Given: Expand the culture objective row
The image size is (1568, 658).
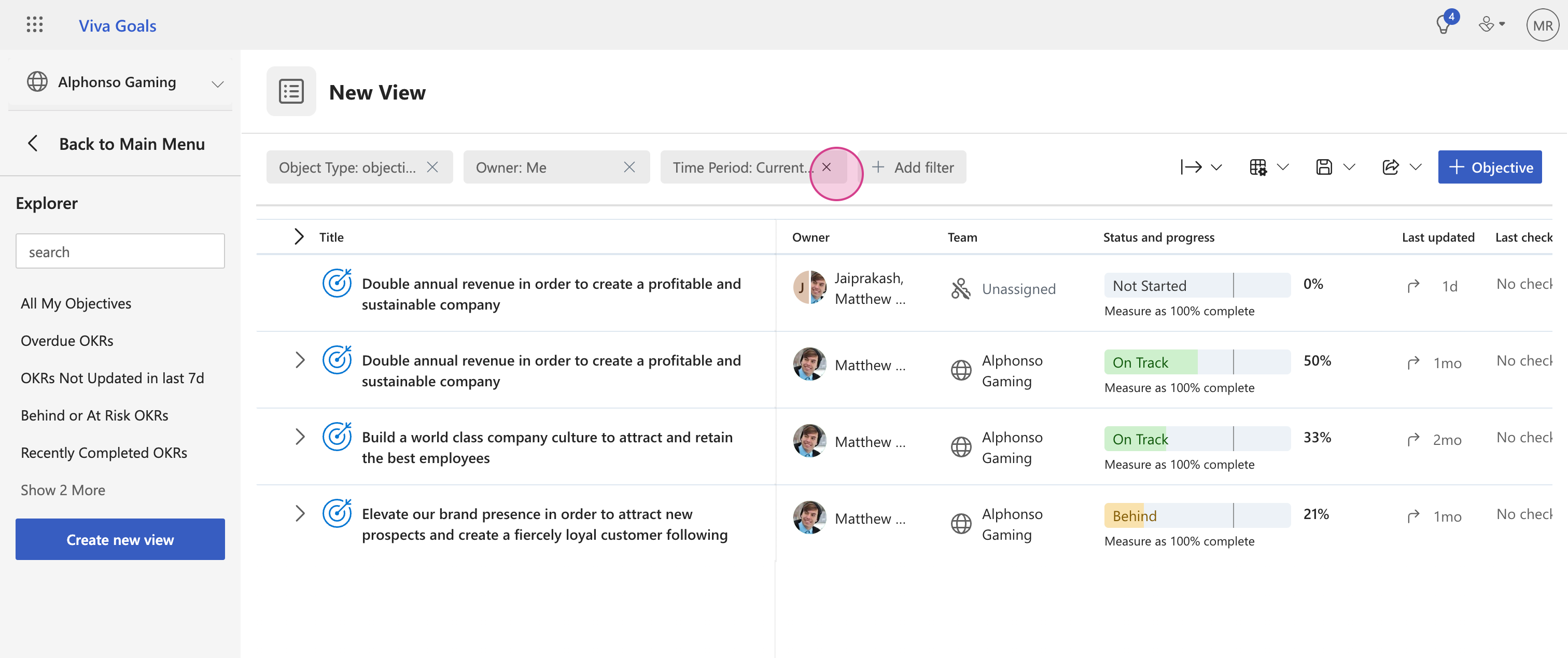Looking at the screenshot, I should [299, 437].
